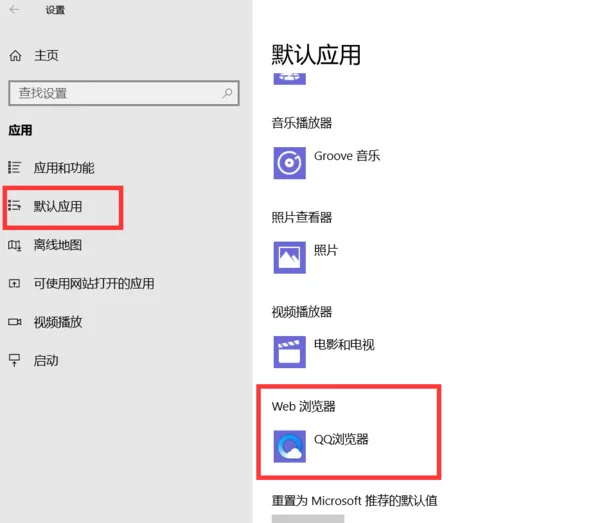Click the 设置 window title
This screenshot has width=600, height=523.
[55, 10]
